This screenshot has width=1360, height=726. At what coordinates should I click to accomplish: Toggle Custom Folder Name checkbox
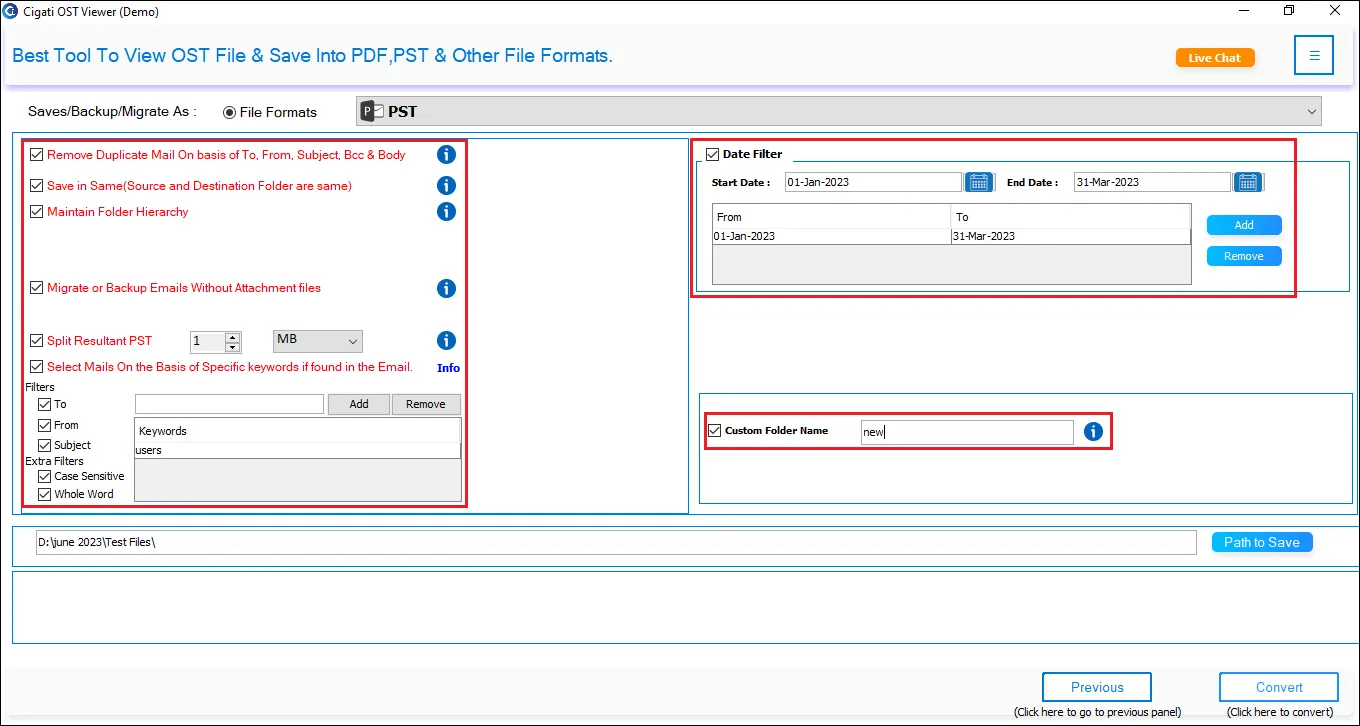[x=714, y=431]
